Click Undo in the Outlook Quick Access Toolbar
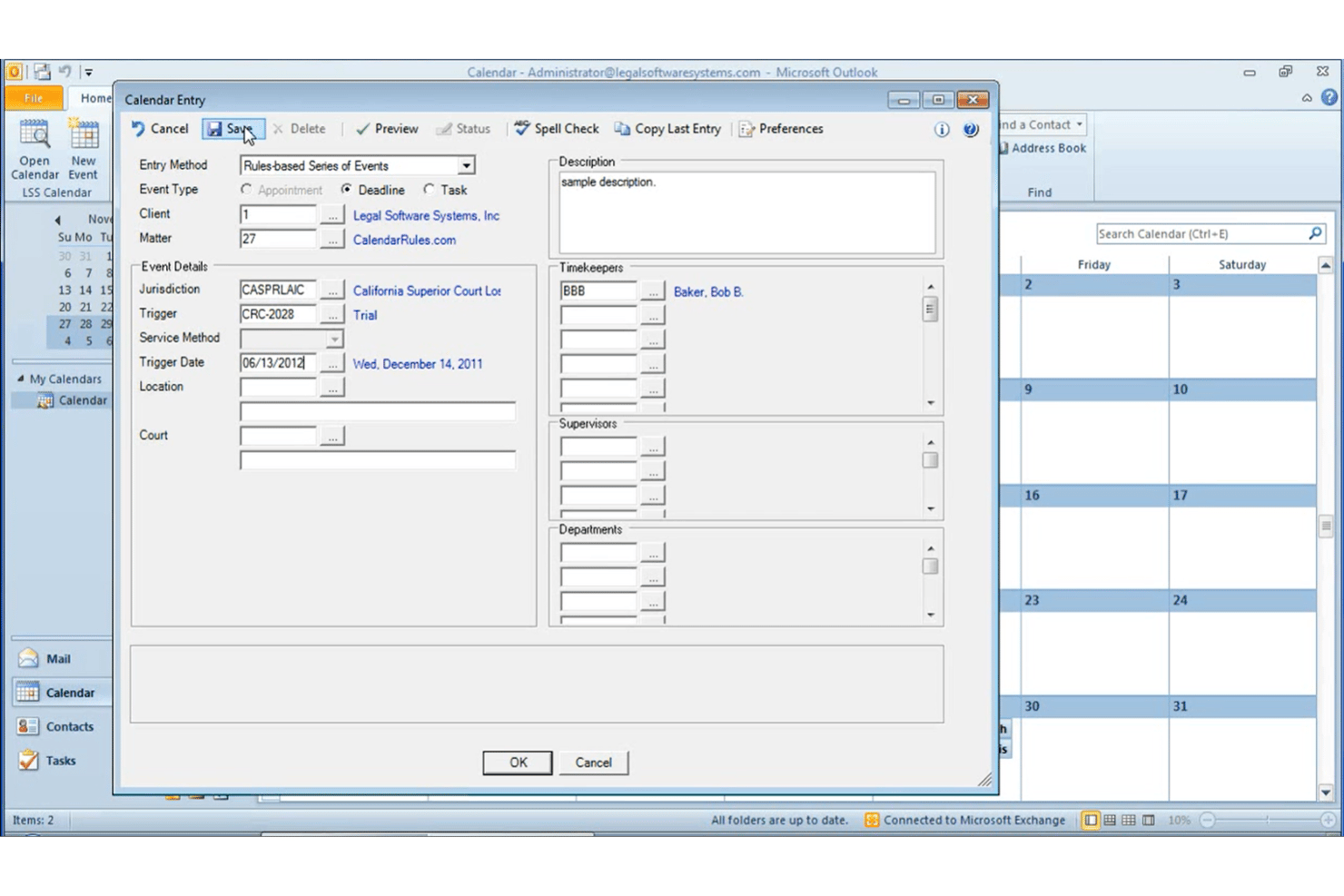Viewport: 1344px width, 896px height. (x=65, y=72)
